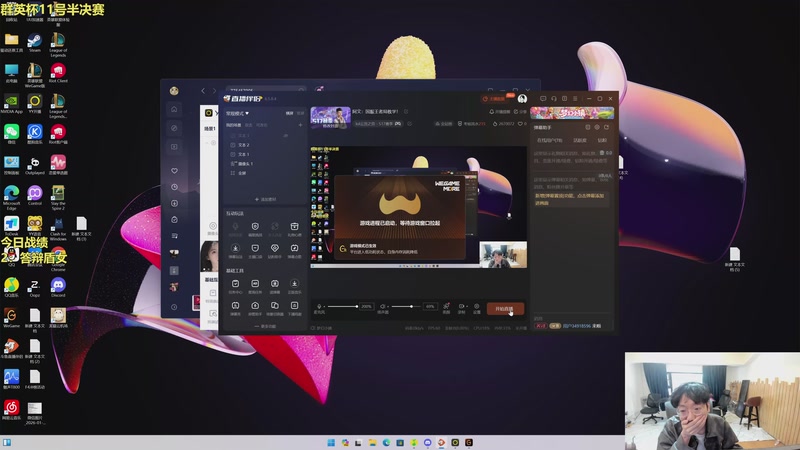This screenshot has height=450, width=800.
Task: Adjust the microphone volume slider
Action: (x=342, y=307)
